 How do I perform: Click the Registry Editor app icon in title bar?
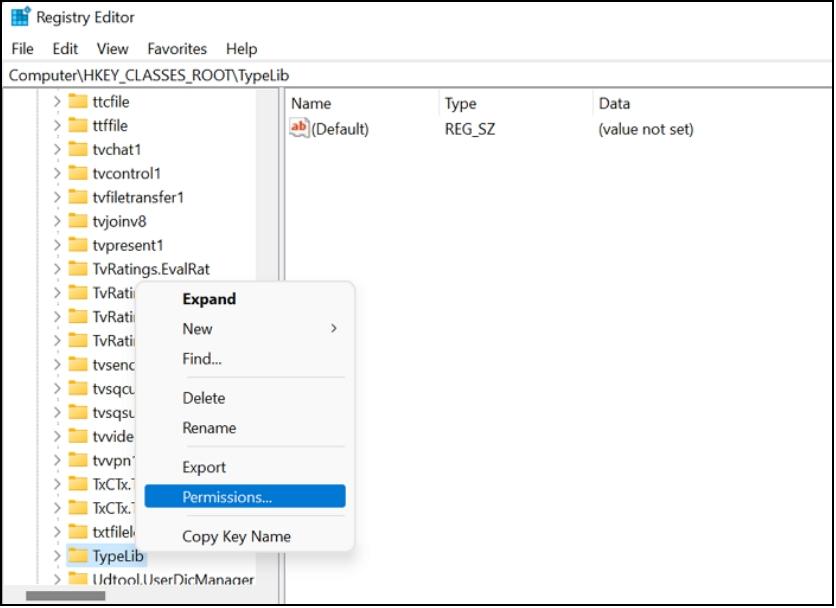tap(20, 17)
